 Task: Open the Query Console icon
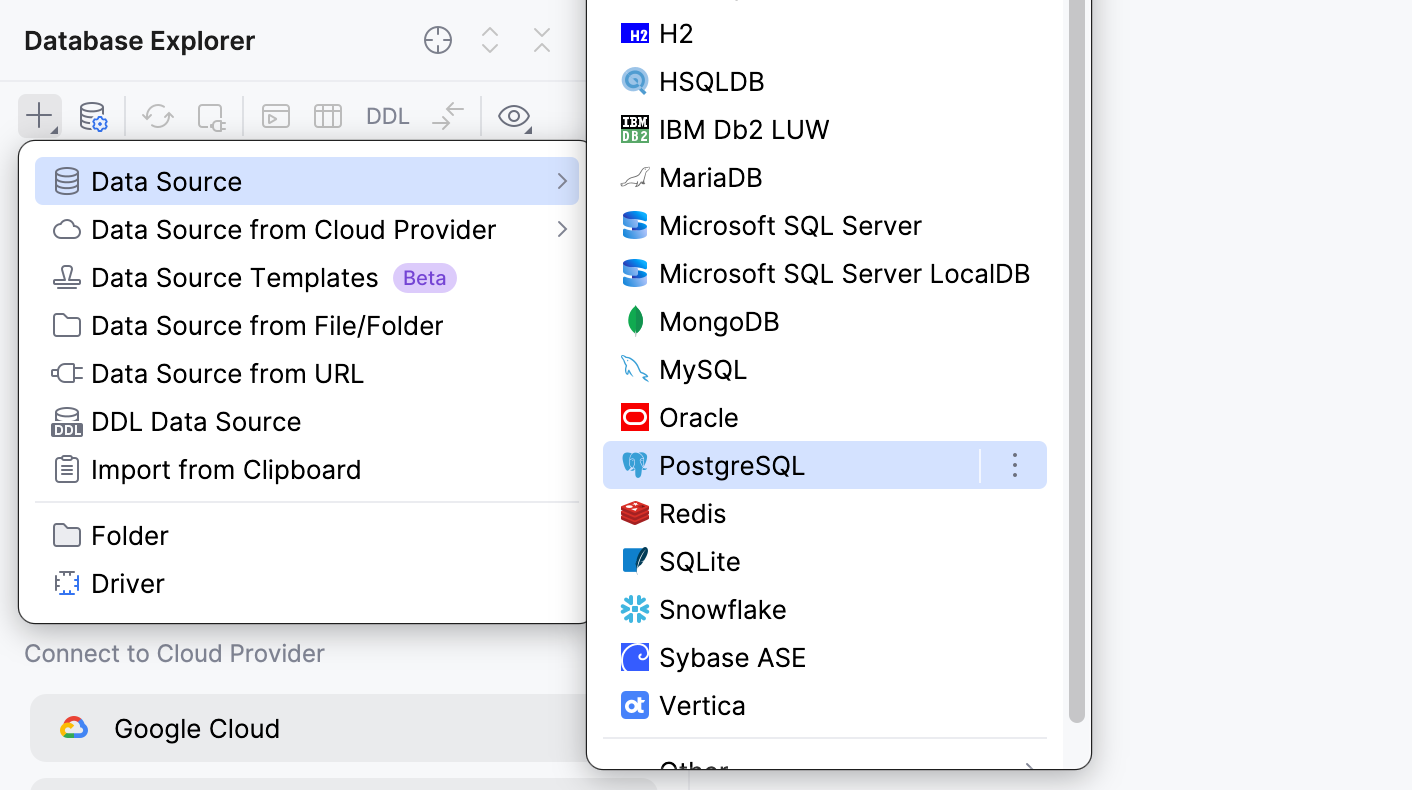pyautogui.click(x=276, y=116)
